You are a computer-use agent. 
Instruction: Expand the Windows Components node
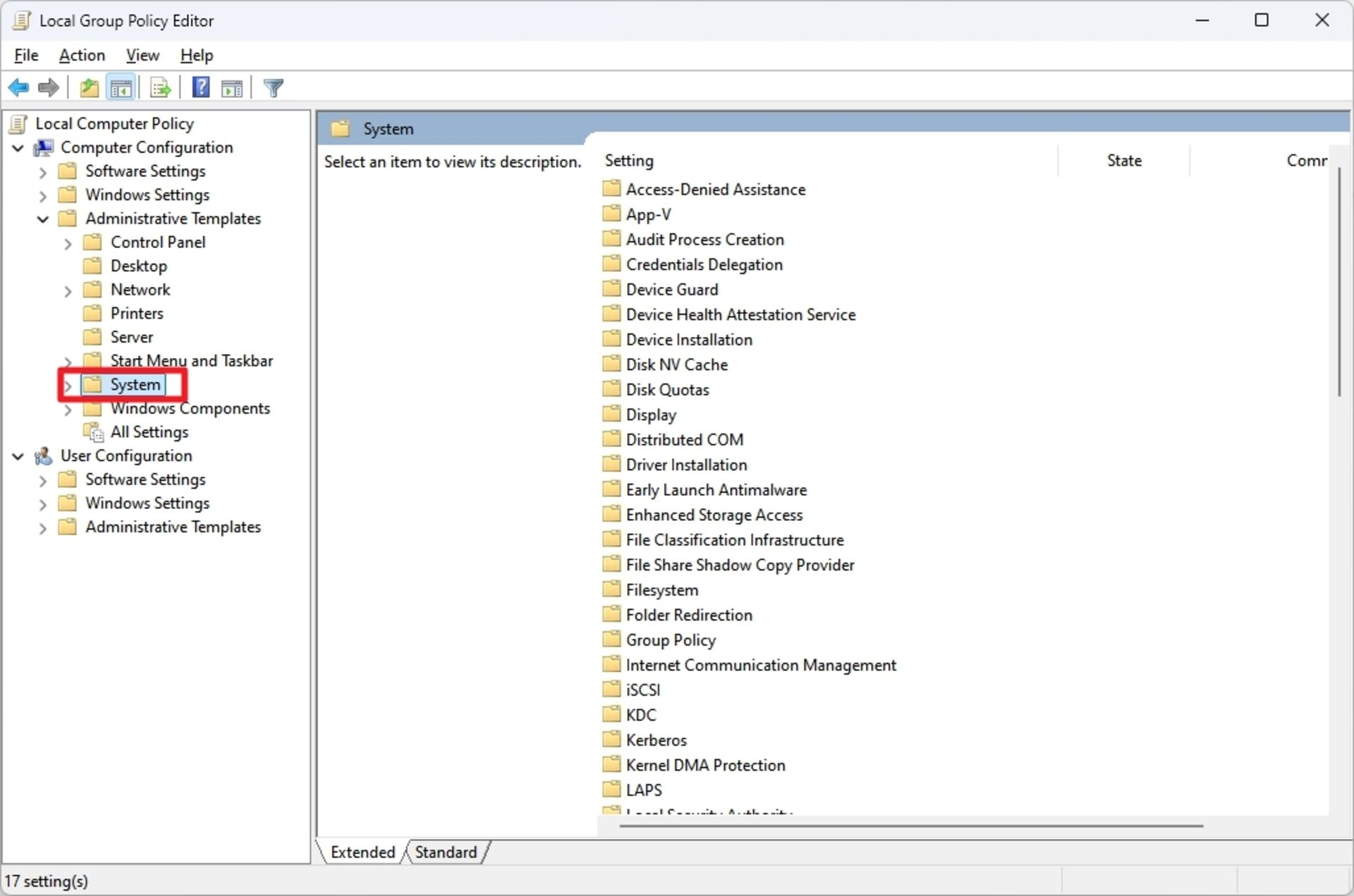(68, 409)
